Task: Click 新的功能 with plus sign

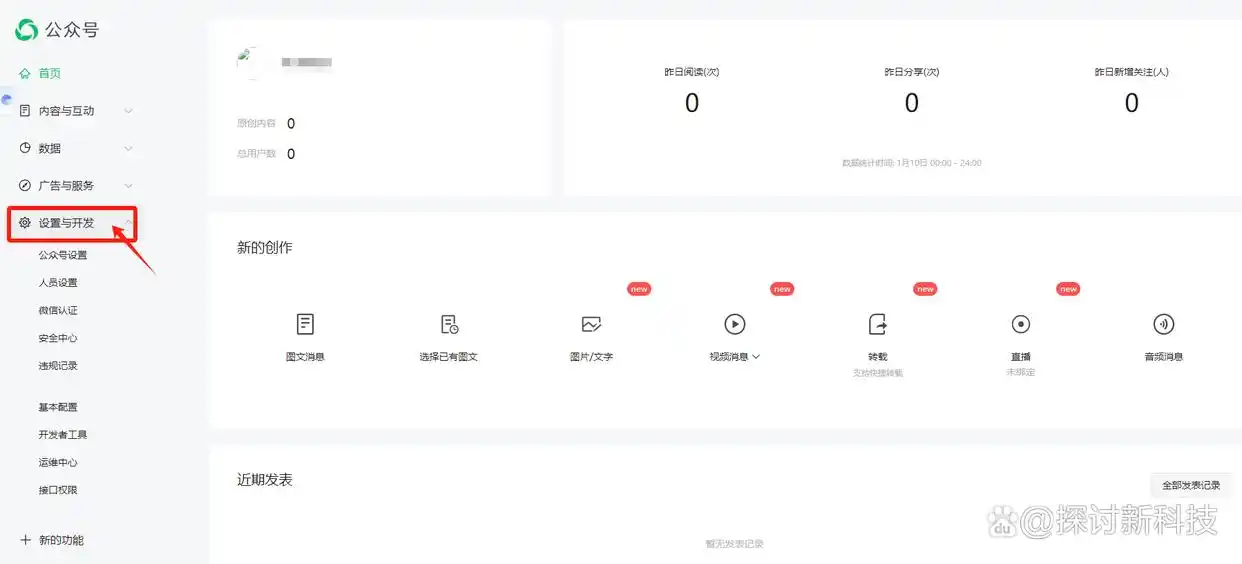Action: [52, 540]
